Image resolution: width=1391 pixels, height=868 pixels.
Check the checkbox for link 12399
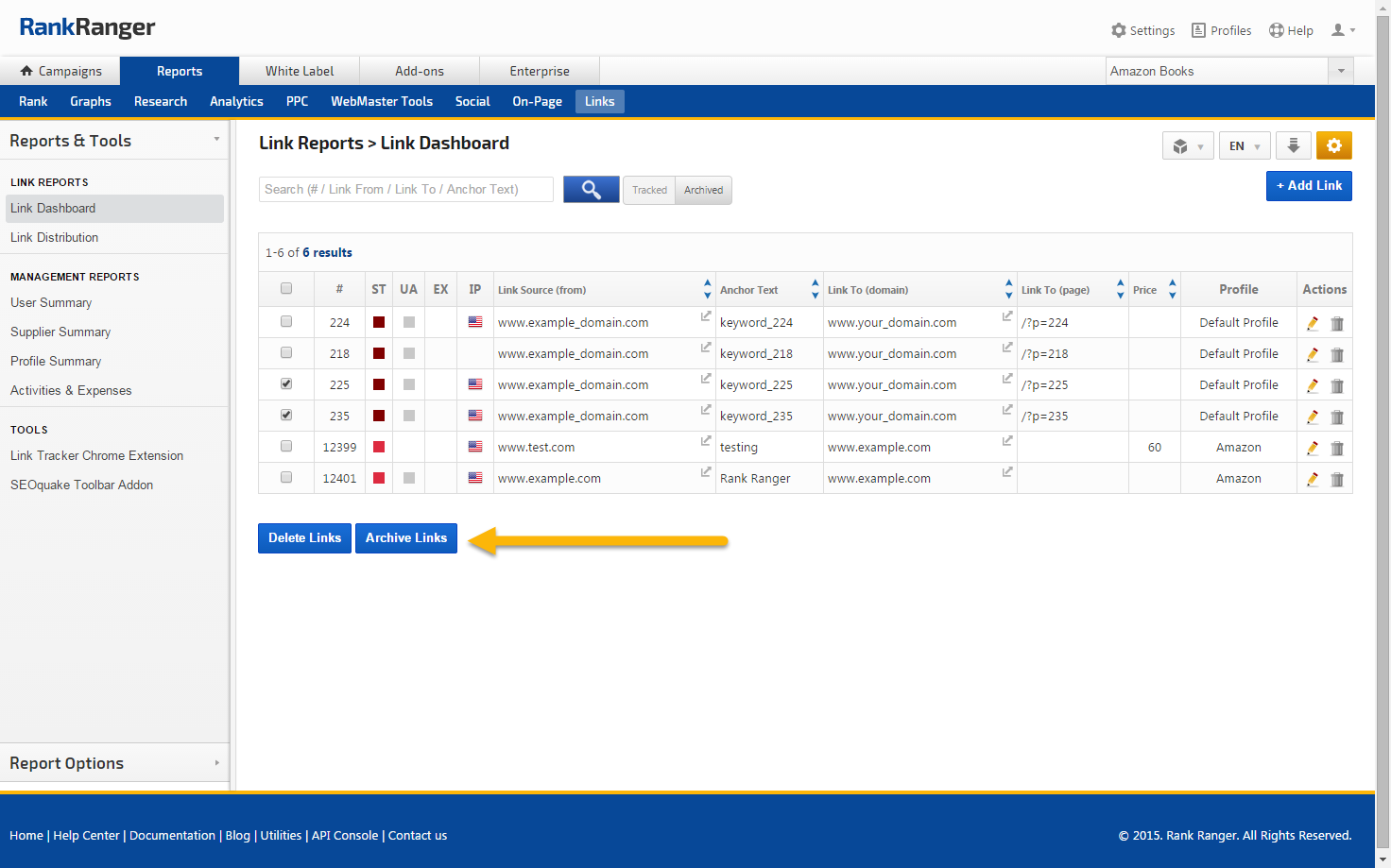tap(286, 447)
